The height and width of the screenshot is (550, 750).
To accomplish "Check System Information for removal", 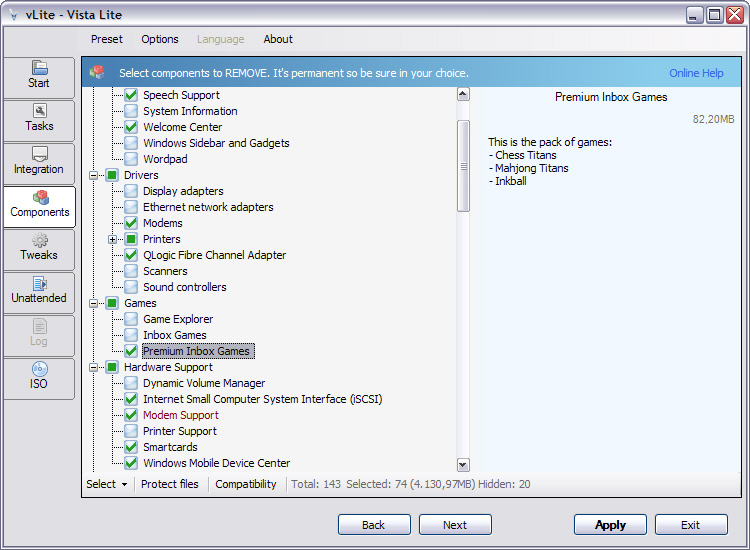I will (131, 111).
